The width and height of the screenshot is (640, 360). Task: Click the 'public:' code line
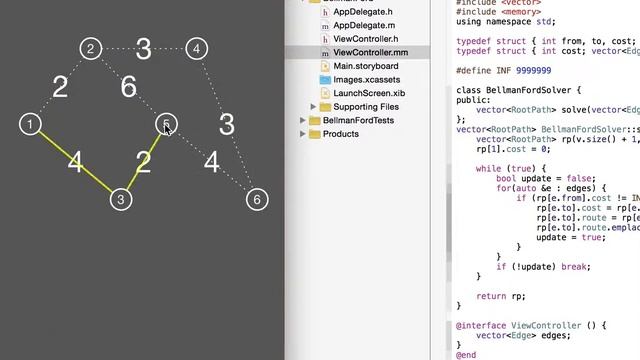tap(473, 100)
